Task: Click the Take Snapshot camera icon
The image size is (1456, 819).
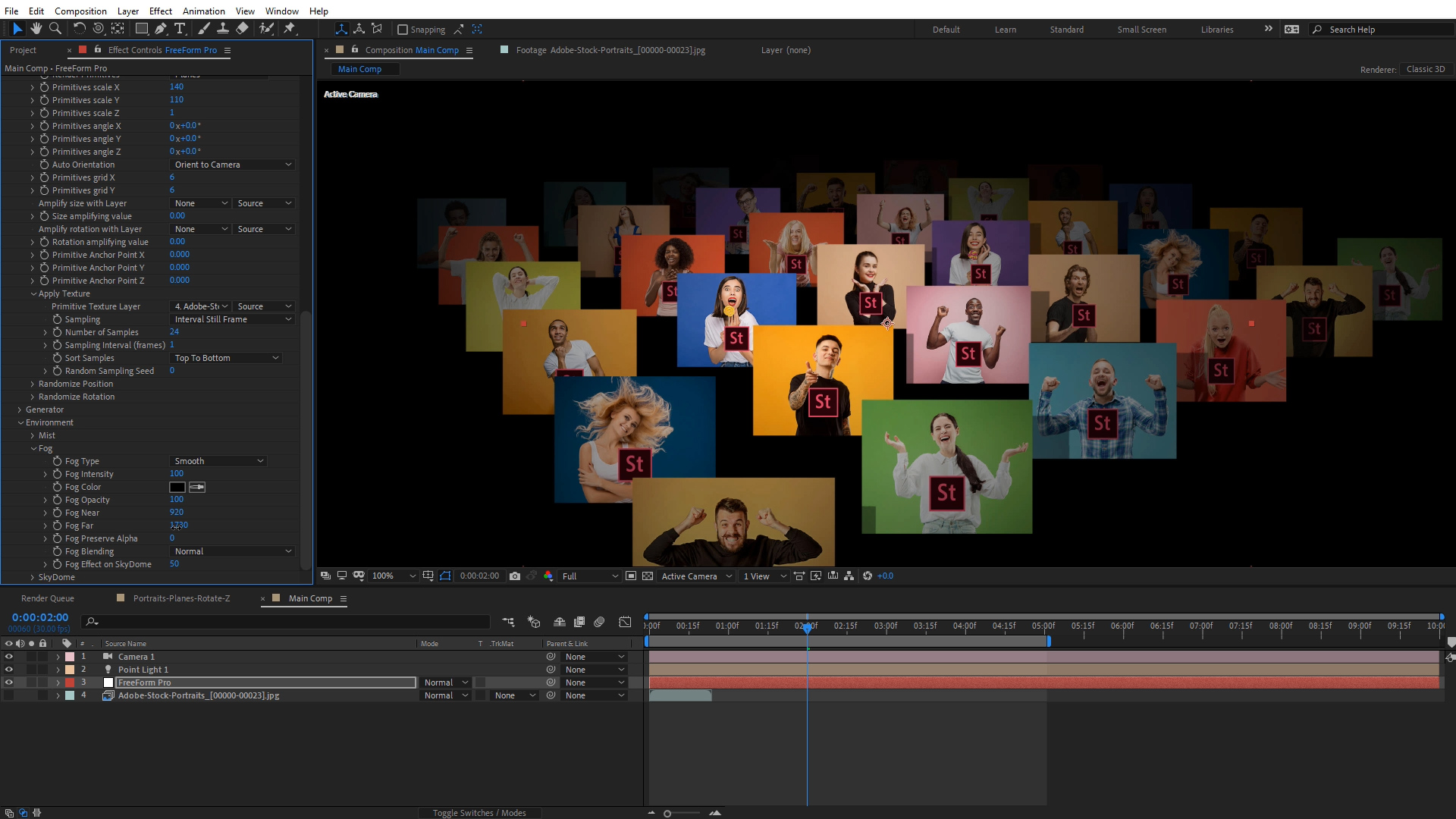Action: click(x=515, y=576)
